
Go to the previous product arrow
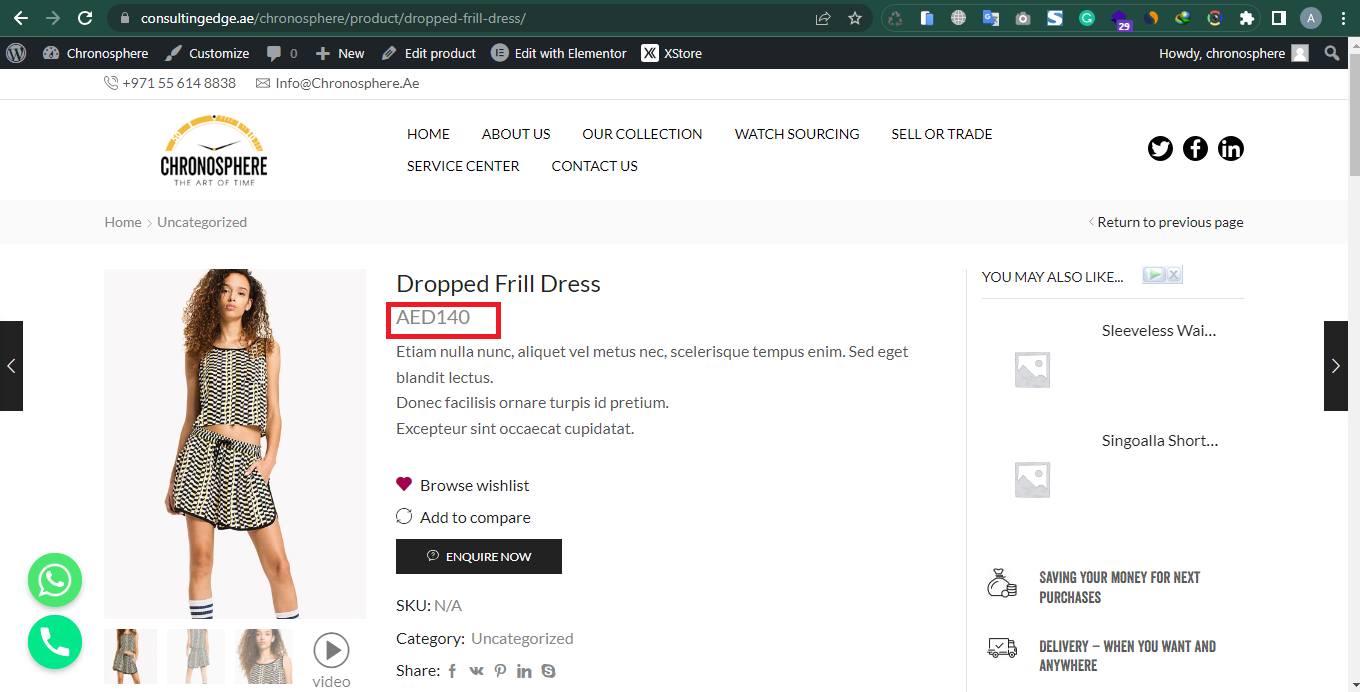click(x=11, y=366)
